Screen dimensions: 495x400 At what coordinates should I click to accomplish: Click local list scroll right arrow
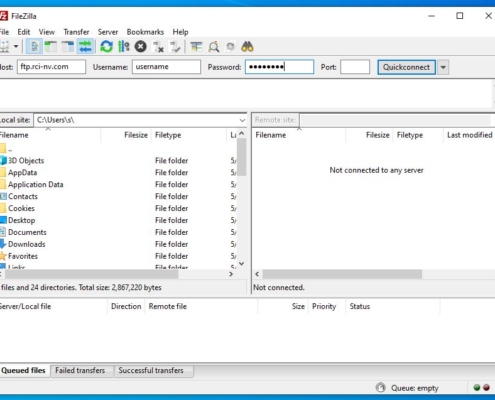(x=231, y=274)
